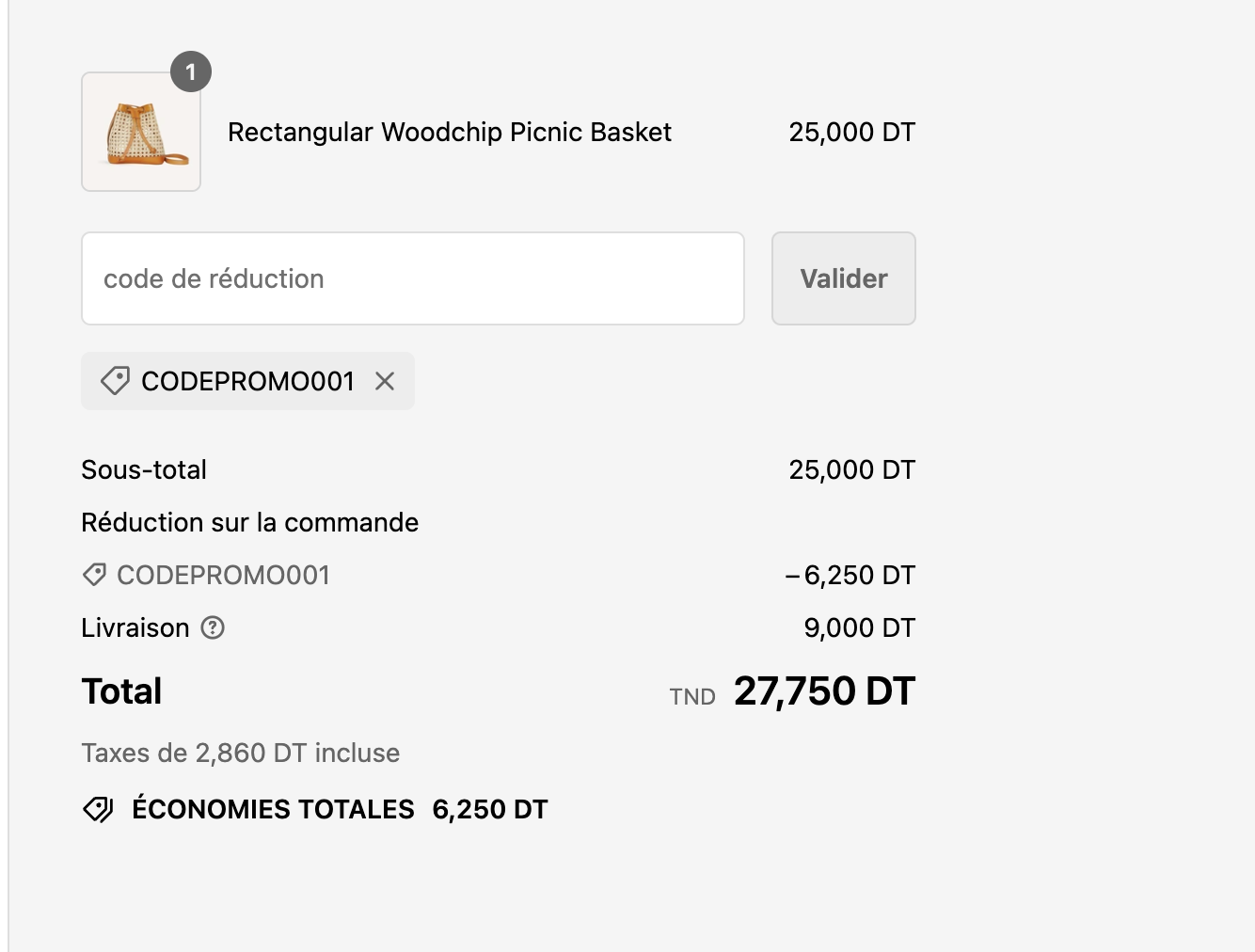Select the product price 25,000 DT
Viewport: 1255px width, 952px height.
(851, 133)
